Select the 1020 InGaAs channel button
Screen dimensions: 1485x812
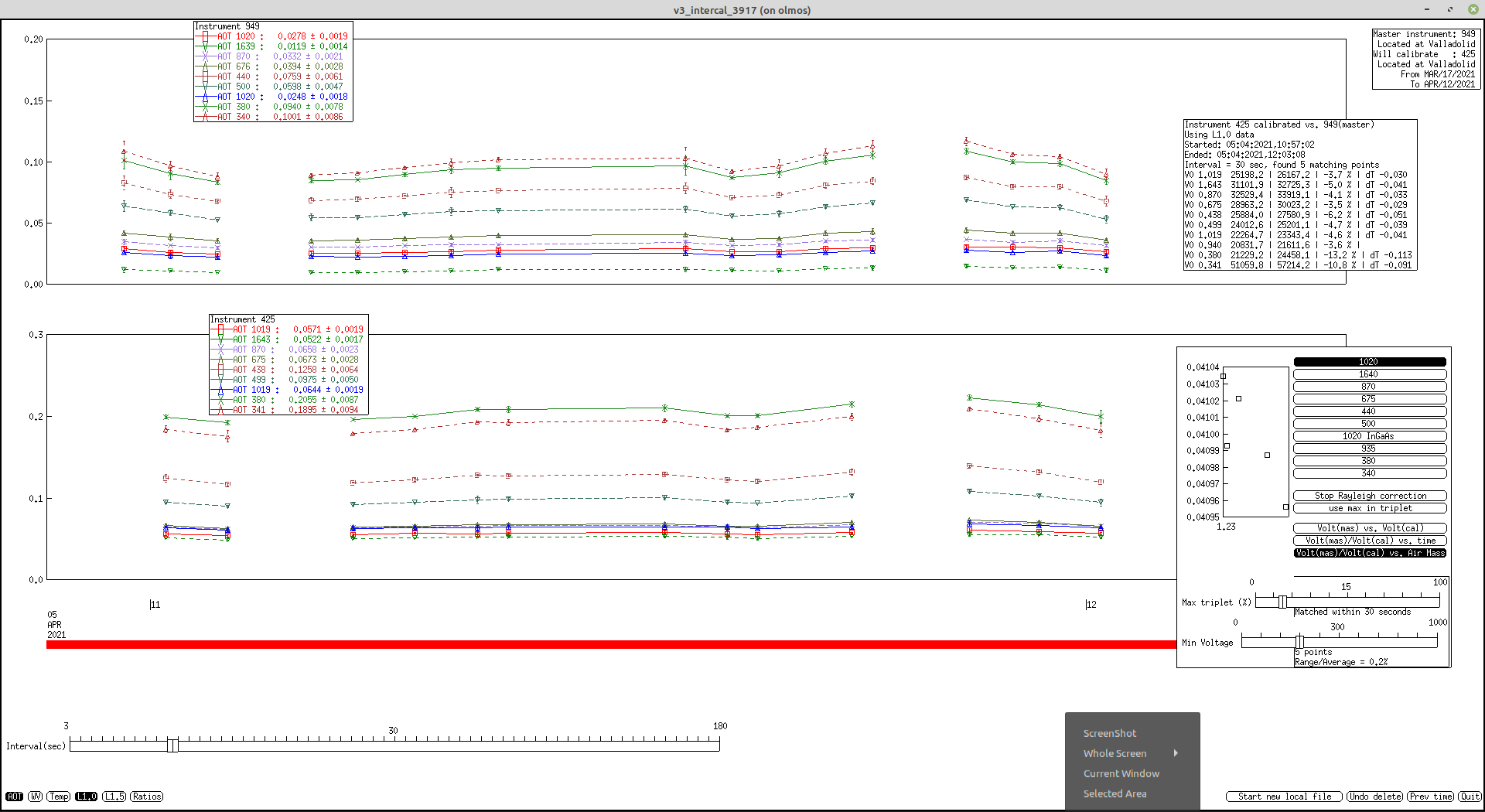point(1369,436)
